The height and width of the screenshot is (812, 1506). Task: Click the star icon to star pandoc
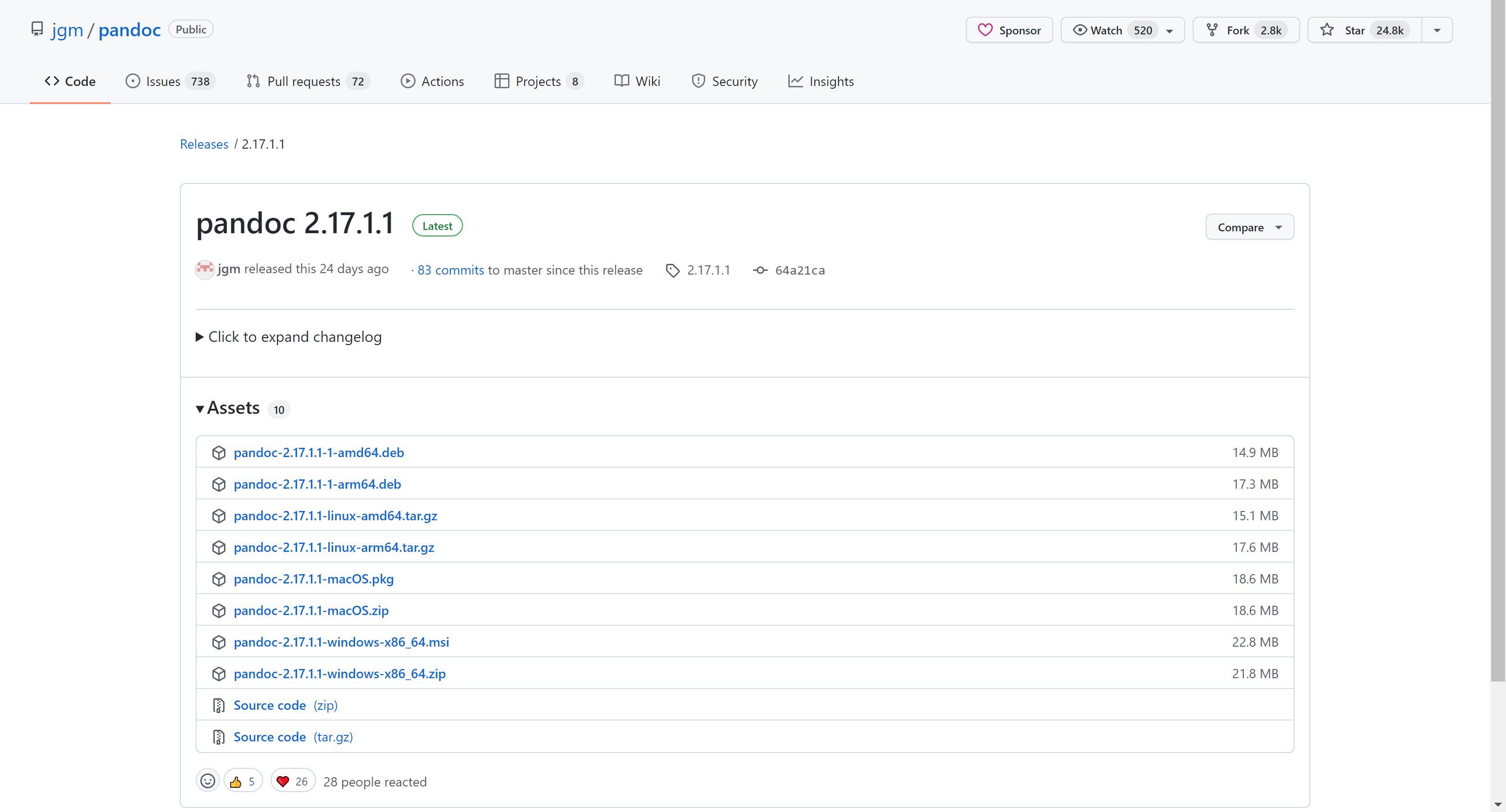(x=1327, y=30)
